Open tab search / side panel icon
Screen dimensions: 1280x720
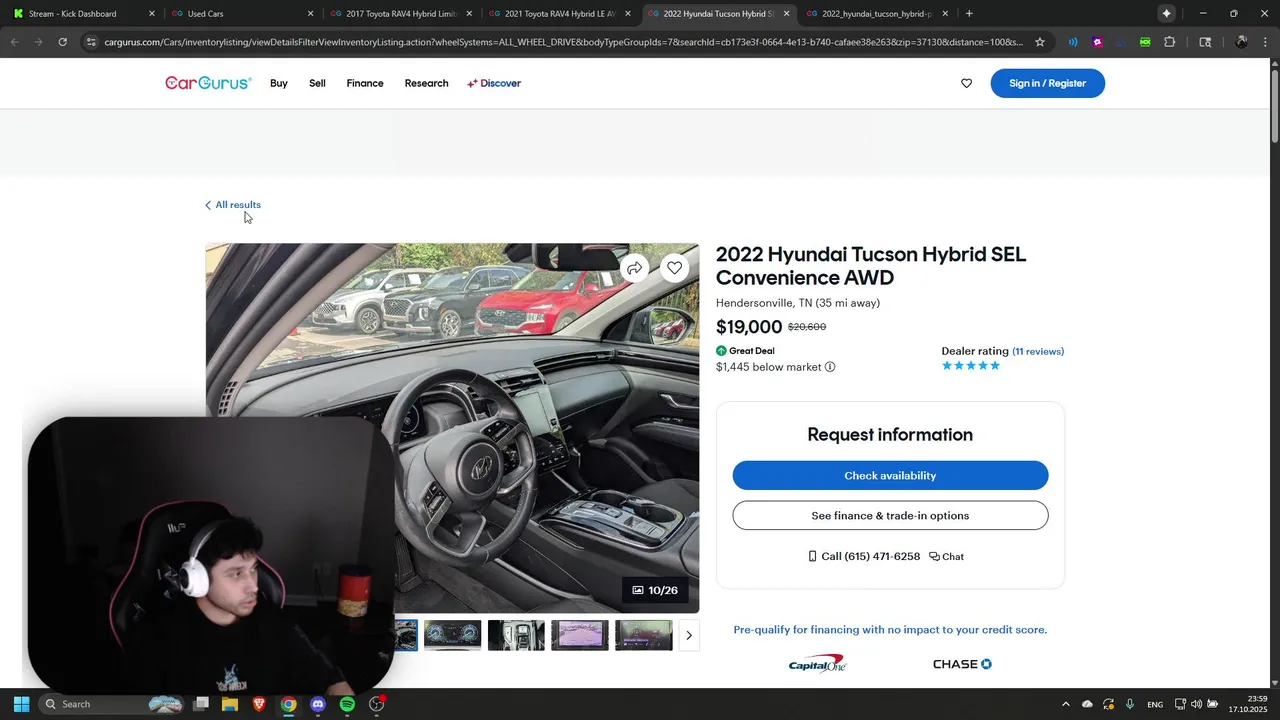1205,42
